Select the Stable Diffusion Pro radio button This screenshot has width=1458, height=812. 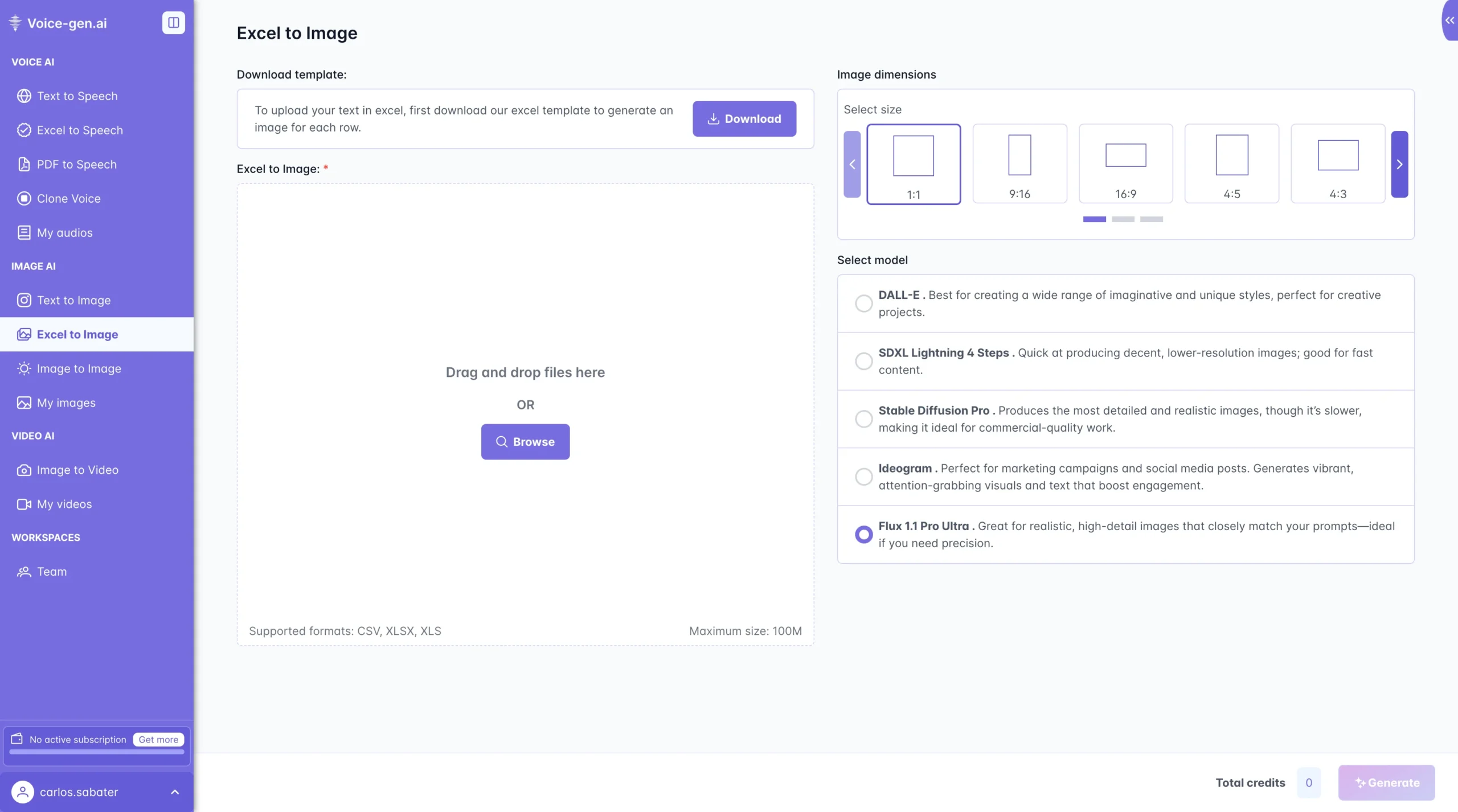[x=863, y=419]
